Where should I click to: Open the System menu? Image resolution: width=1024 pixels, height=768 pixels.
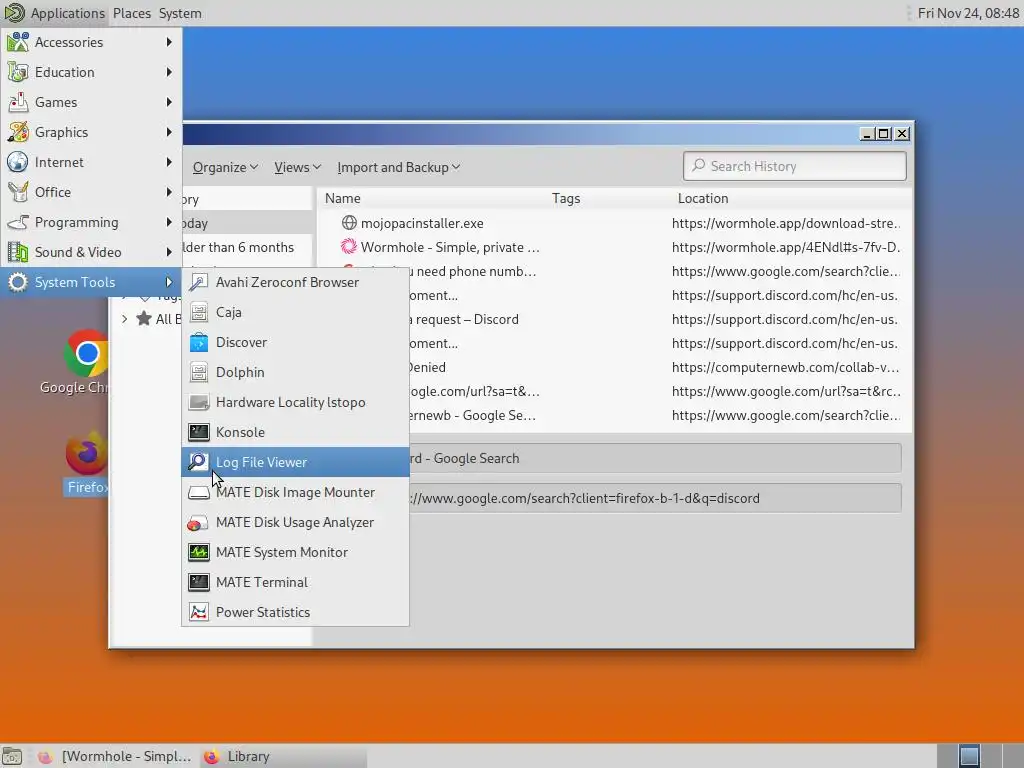click(180, 13)
